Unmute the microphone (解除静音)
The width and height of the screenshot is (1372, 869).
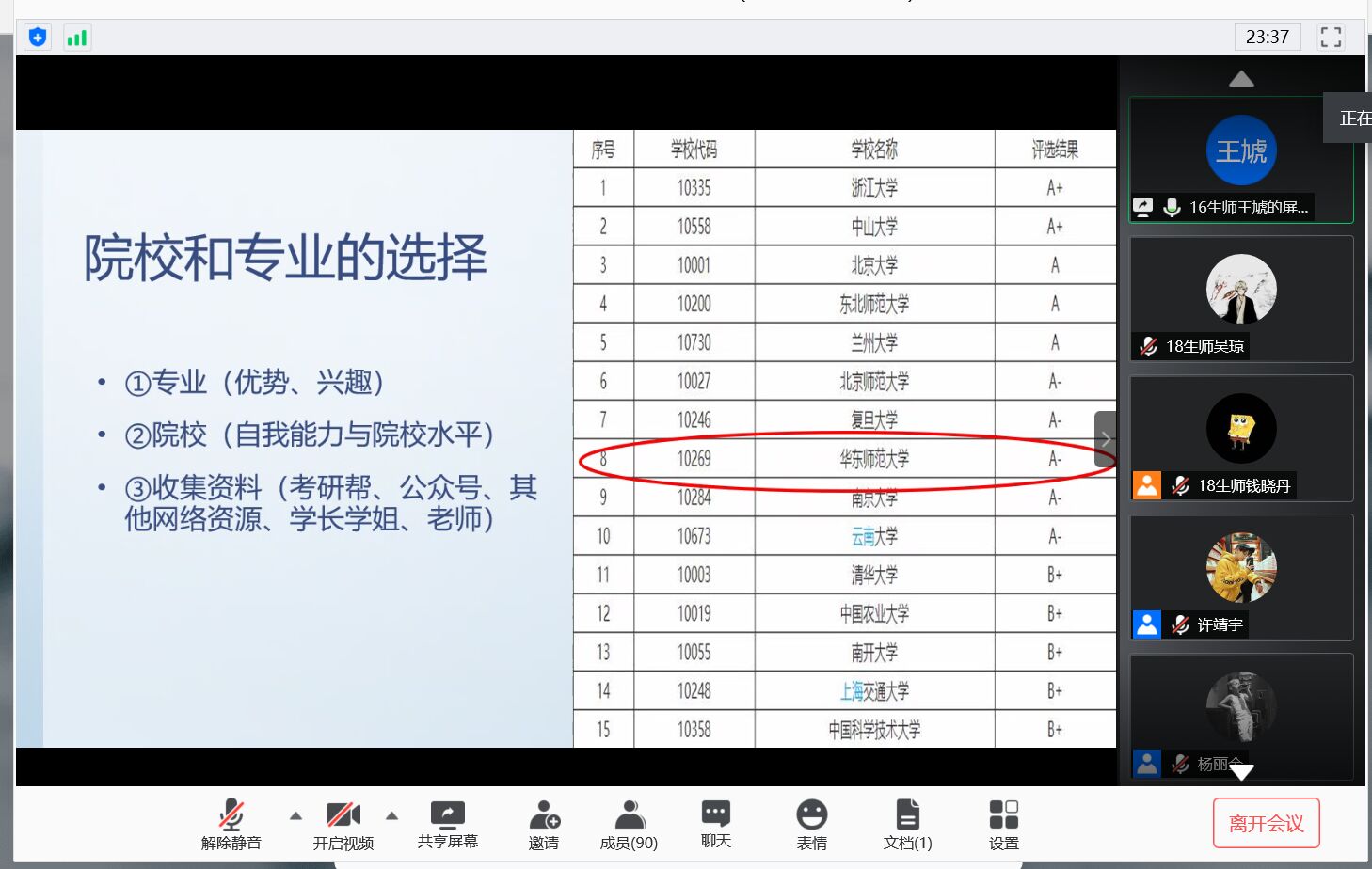point(231,823)
